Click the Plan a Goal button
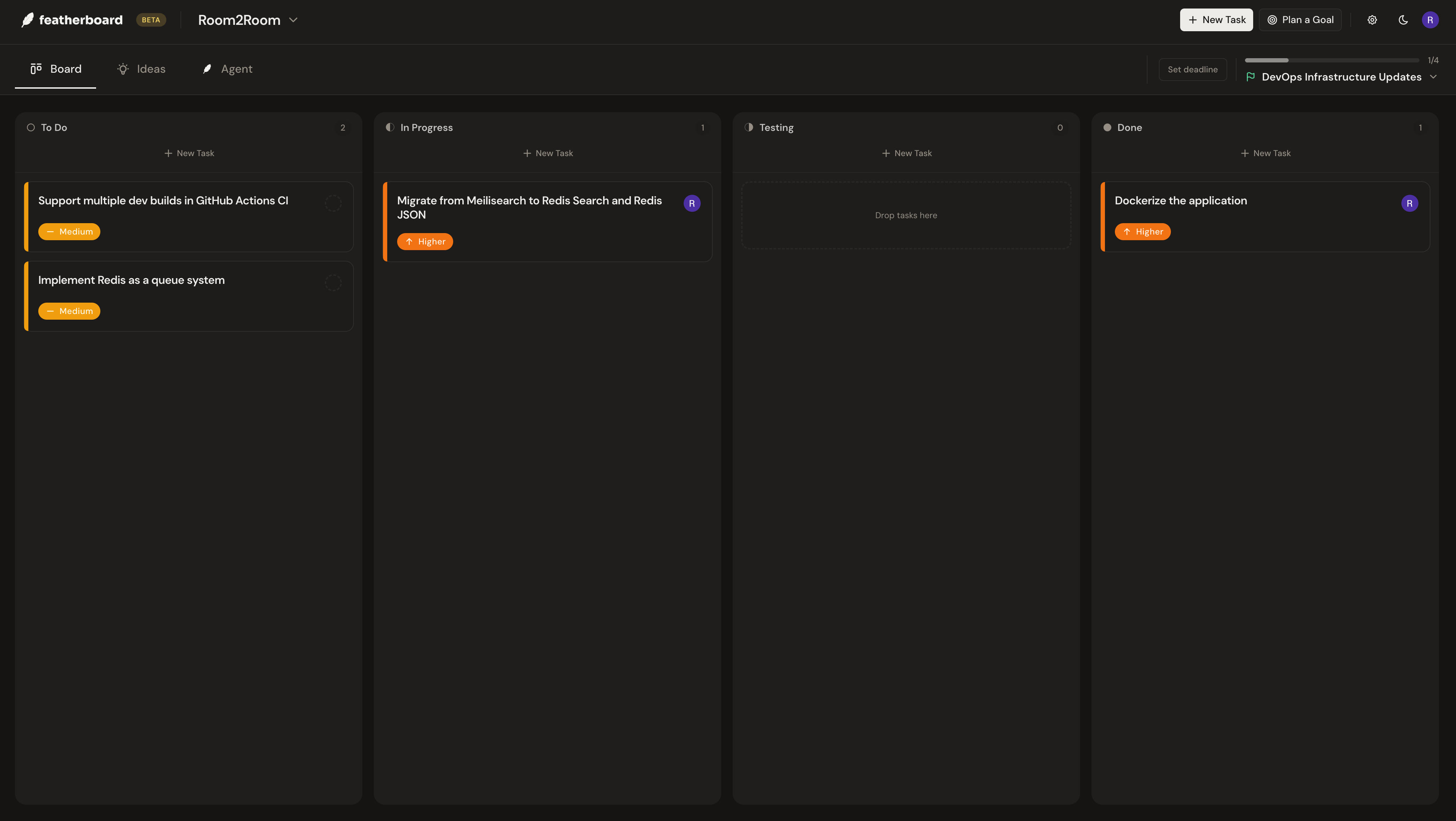This screenshot has width=1456, height=821. (x=1300, y=19)
